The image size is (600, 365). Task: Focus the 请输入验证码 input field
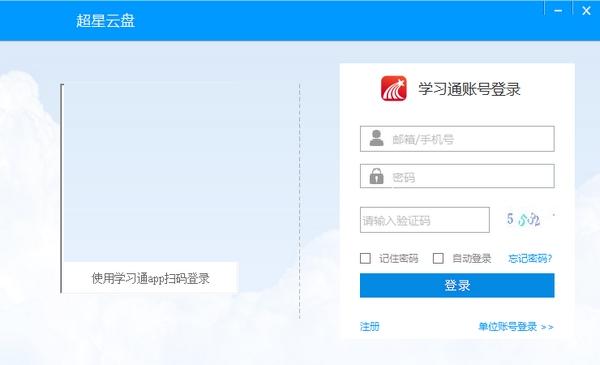point(425,220)
